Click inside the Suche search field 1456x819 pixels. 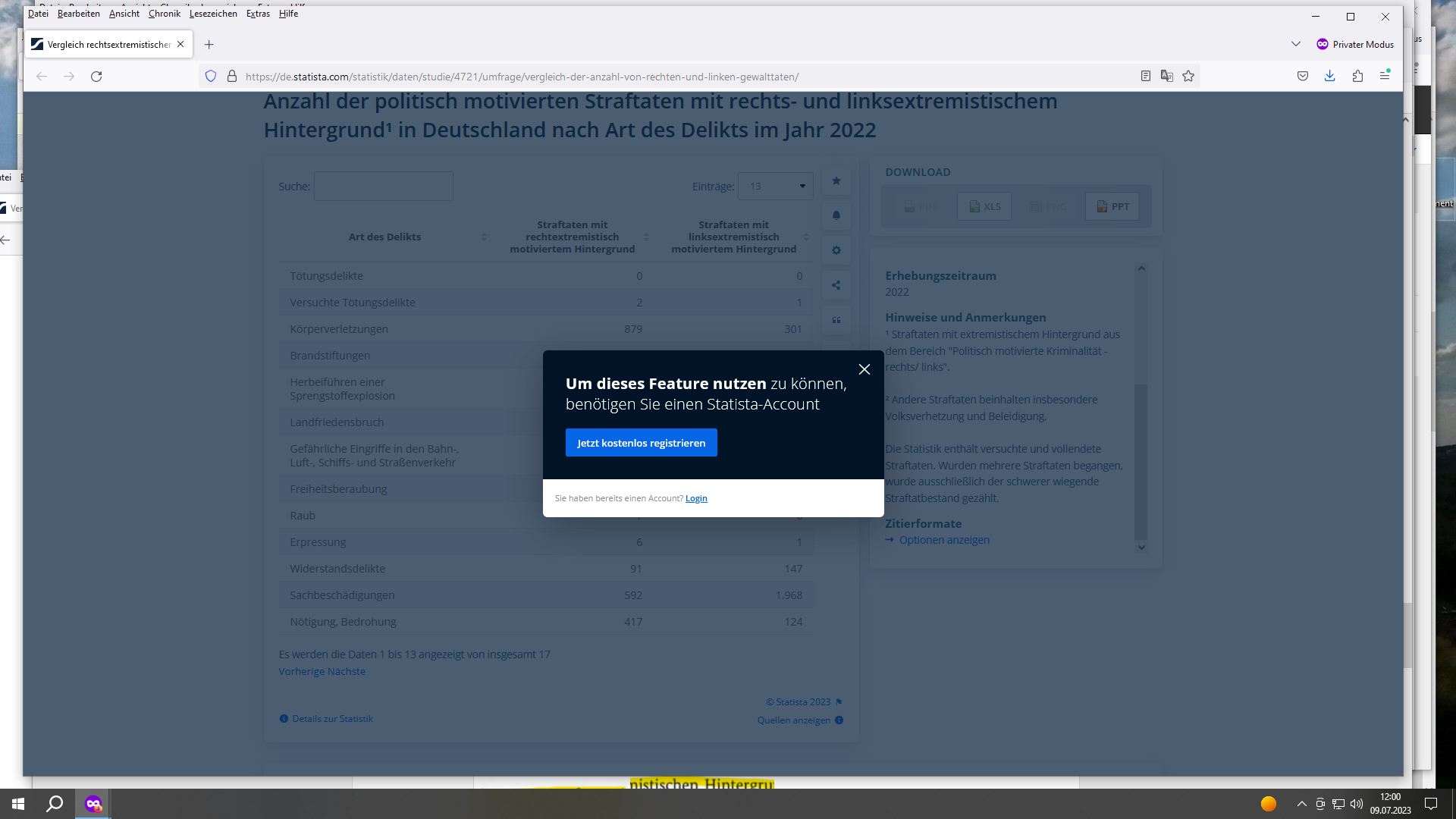pos(383,186)
